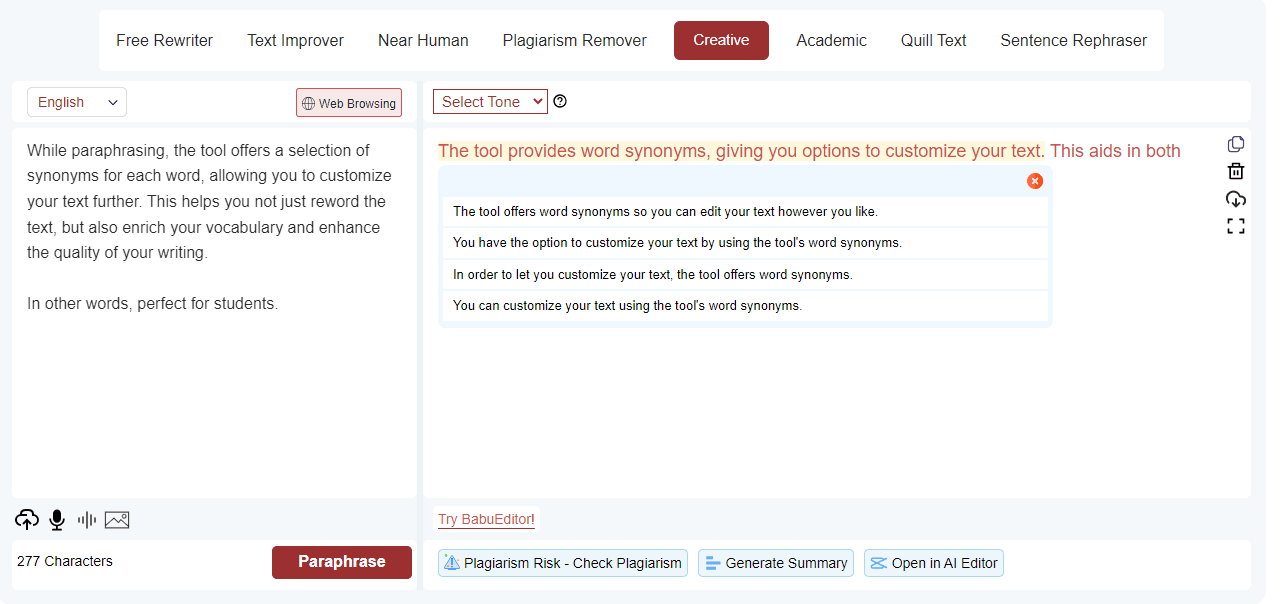Delete output with the trash icon
This screenshot has height=604, width=1282.
coord(1236,171)
